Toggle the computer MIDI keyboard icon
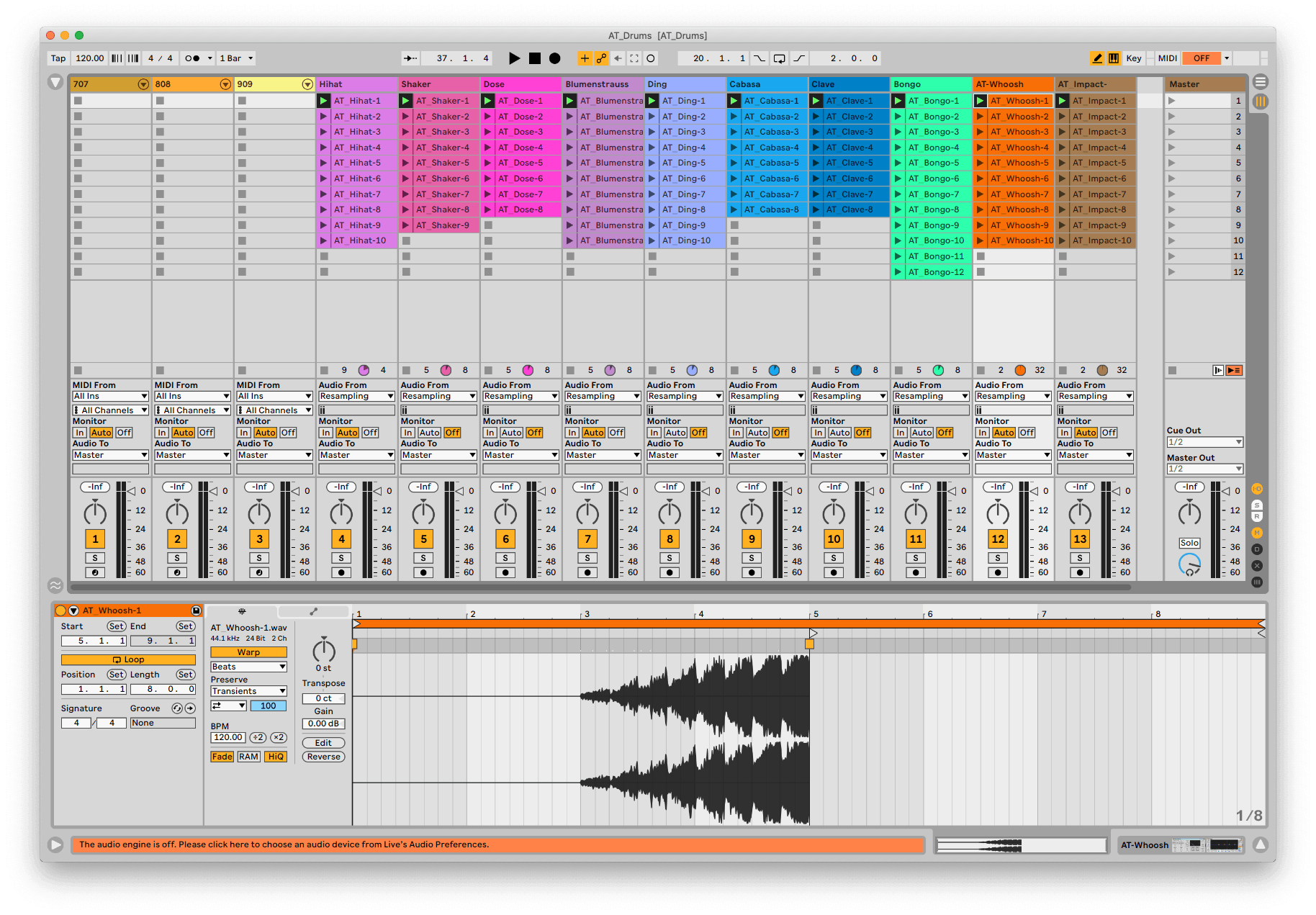Viewport: 1316px width, 915px height. coord(1114,58)
